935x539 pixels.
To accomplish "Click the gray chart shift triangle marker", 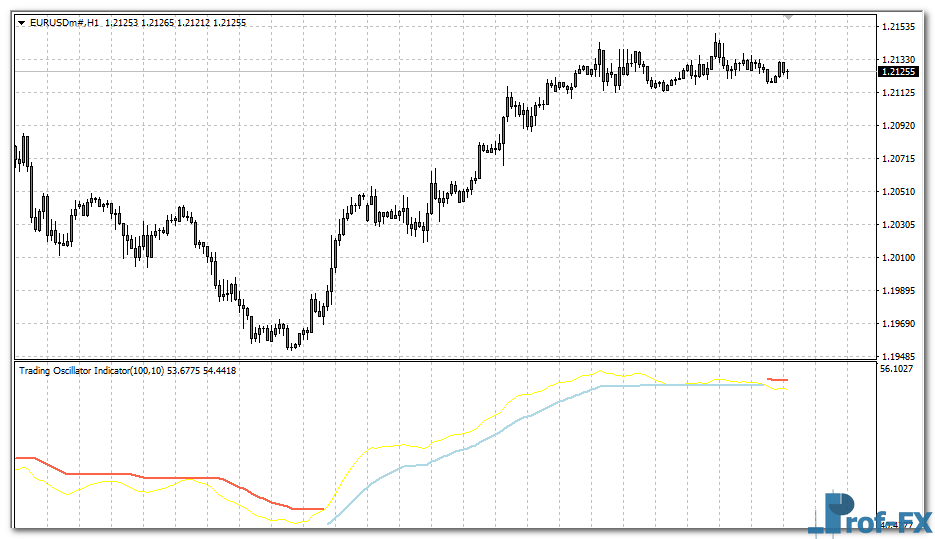I will click(x=789, y=18).
